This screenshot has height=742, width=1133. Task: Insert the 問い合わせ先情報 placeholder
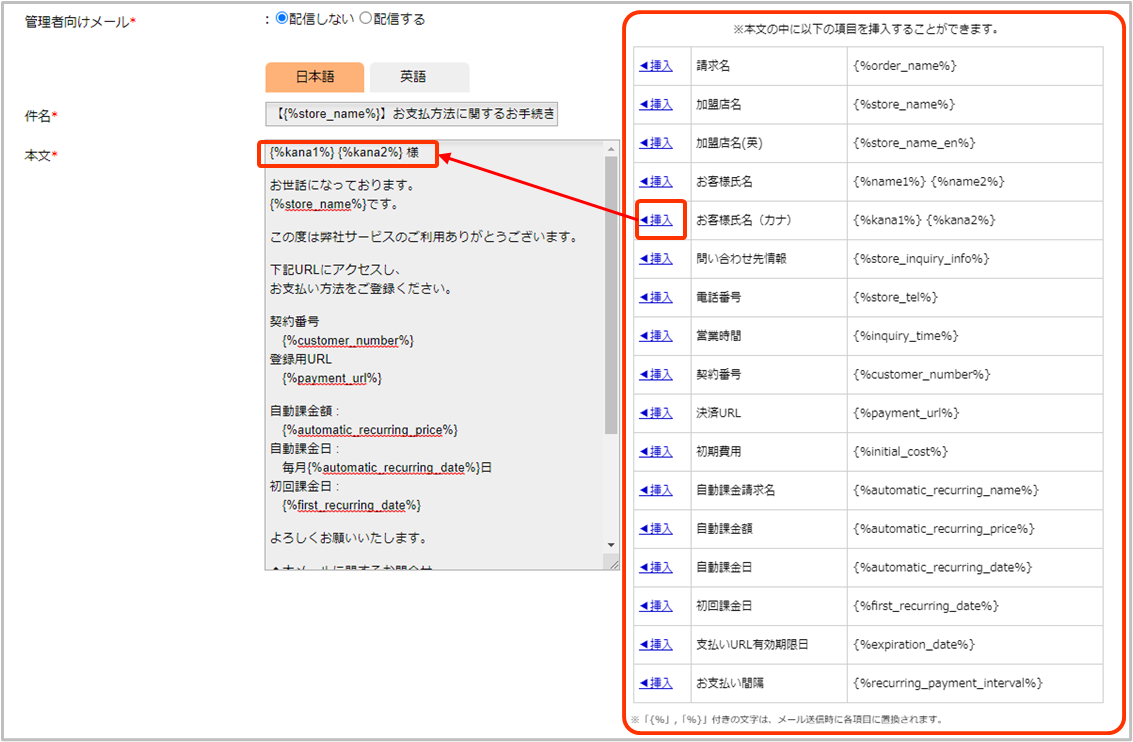pyautogui.click(x=656, y=258)
